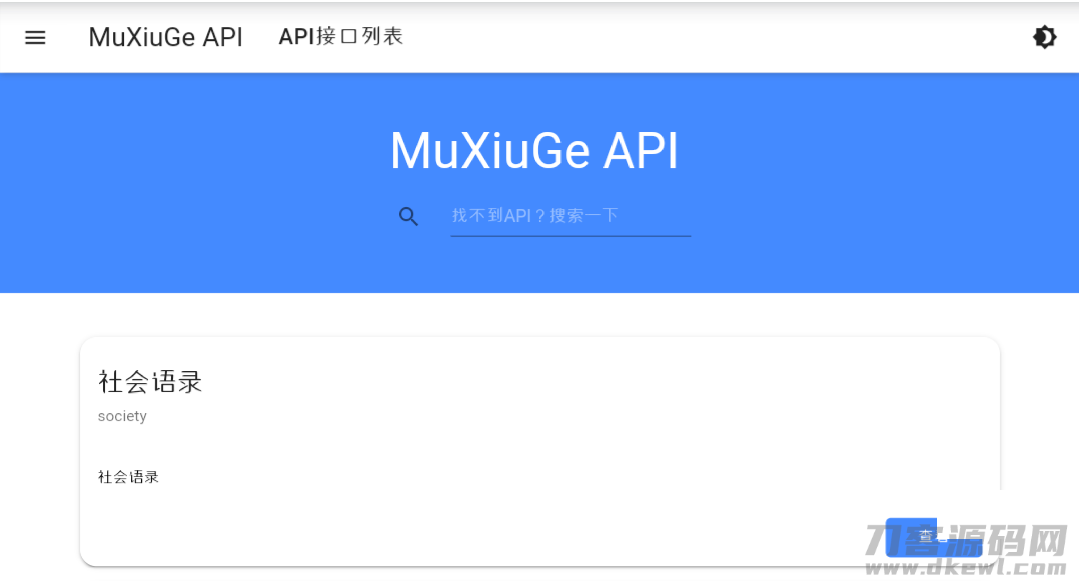Click the underline beneath the search placeholder
Screen dimensions: 1079x581
pyautogui.click(x=570, y=236)
